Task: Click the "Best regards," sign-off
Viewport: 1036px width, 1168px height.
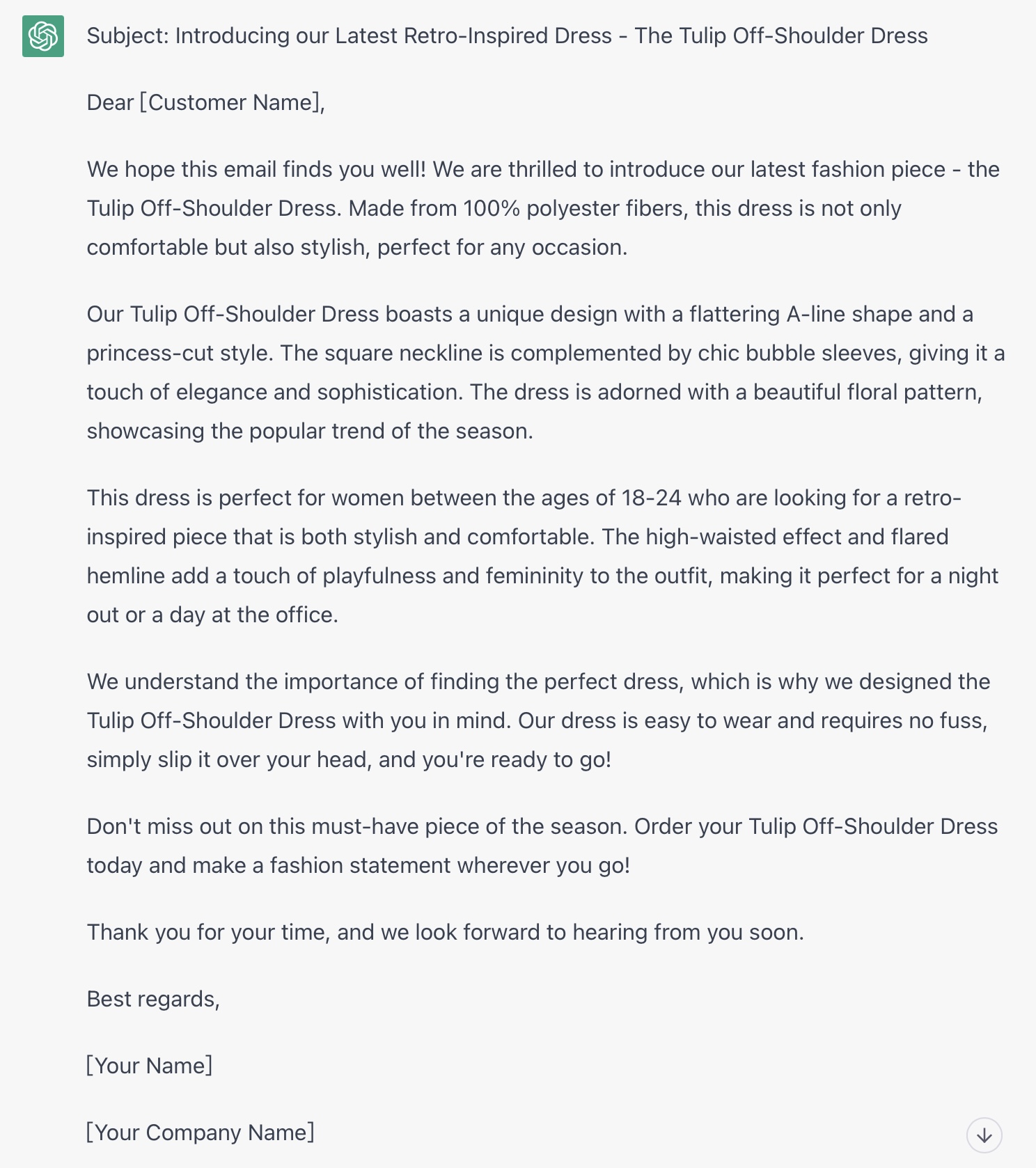Action: 153,1000
